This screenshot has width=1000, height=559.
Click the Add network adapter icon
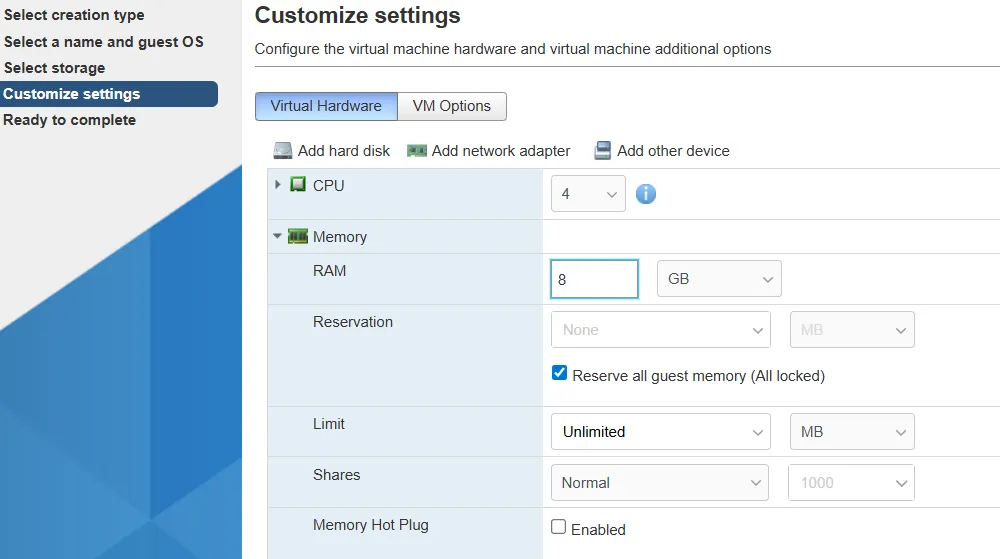pos(417,151)
